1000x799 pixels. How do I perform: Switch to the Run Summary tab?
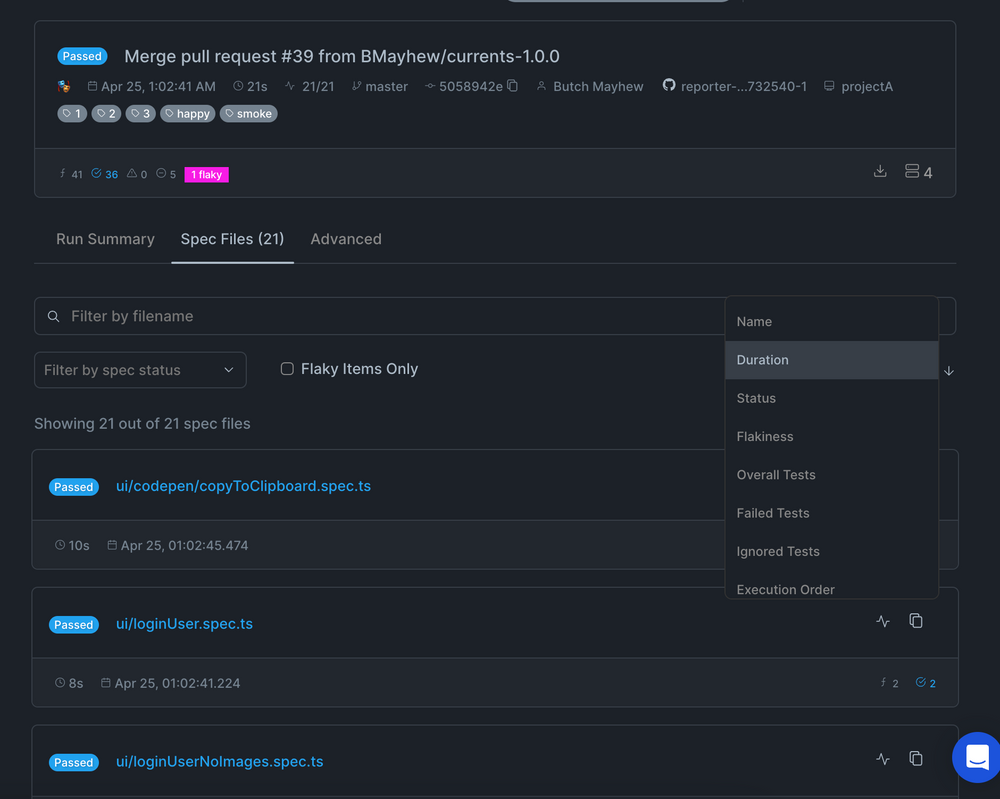click(x=104, y=239)
